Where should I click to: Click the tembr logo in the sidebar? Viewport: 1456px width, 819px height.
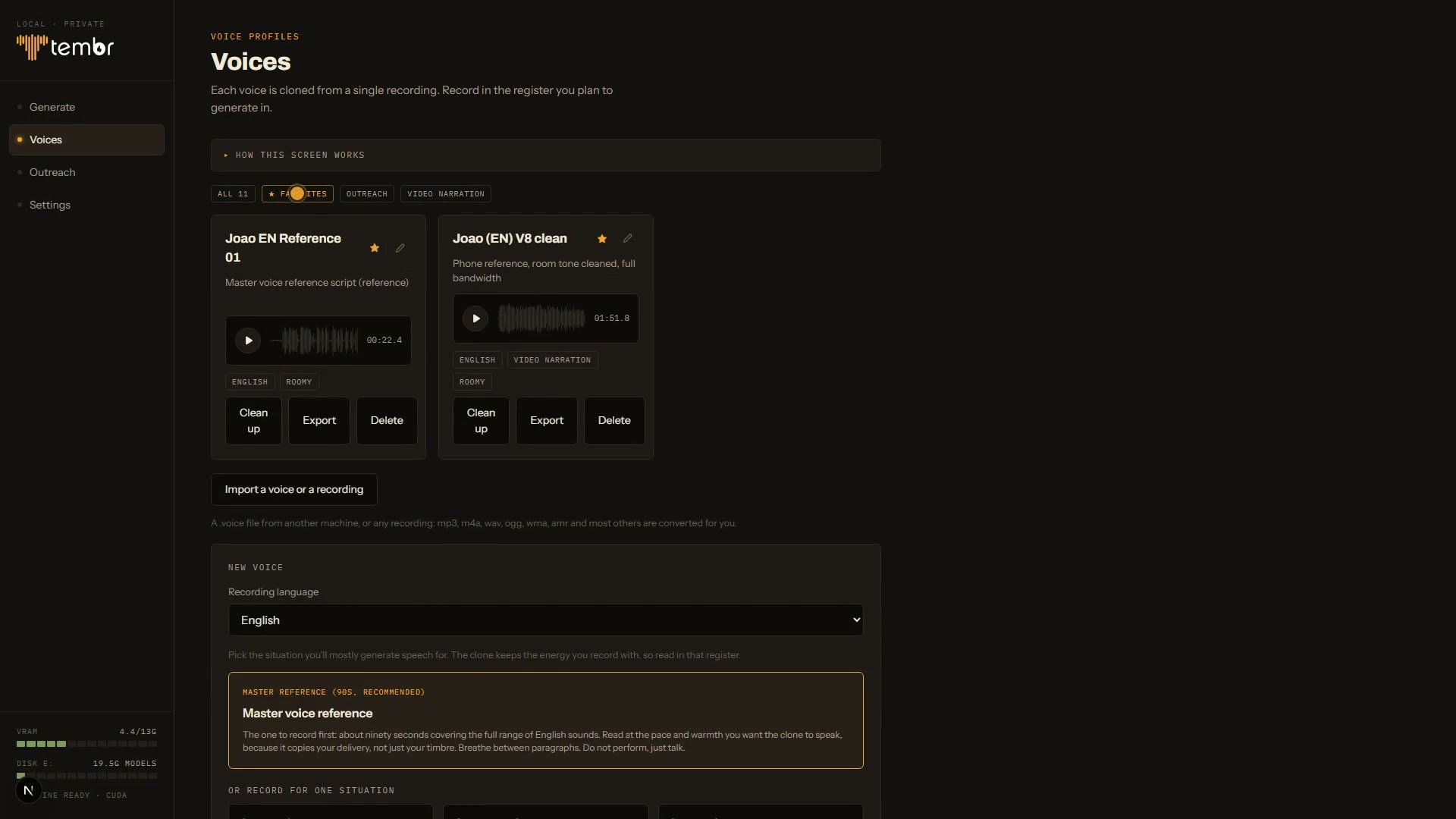pyautogui.click(x=65, y=47)
